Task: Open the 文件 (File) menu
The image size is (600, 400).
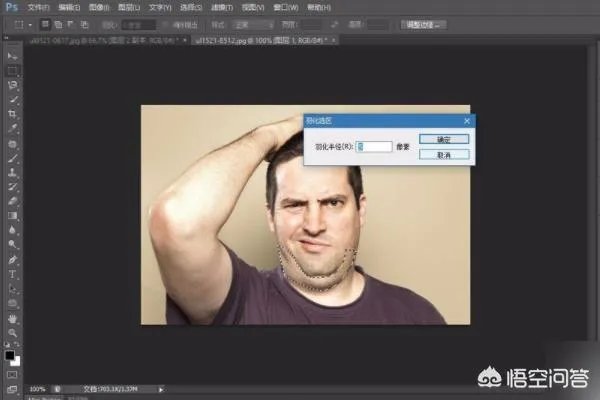Action: (x=38, y=6)
